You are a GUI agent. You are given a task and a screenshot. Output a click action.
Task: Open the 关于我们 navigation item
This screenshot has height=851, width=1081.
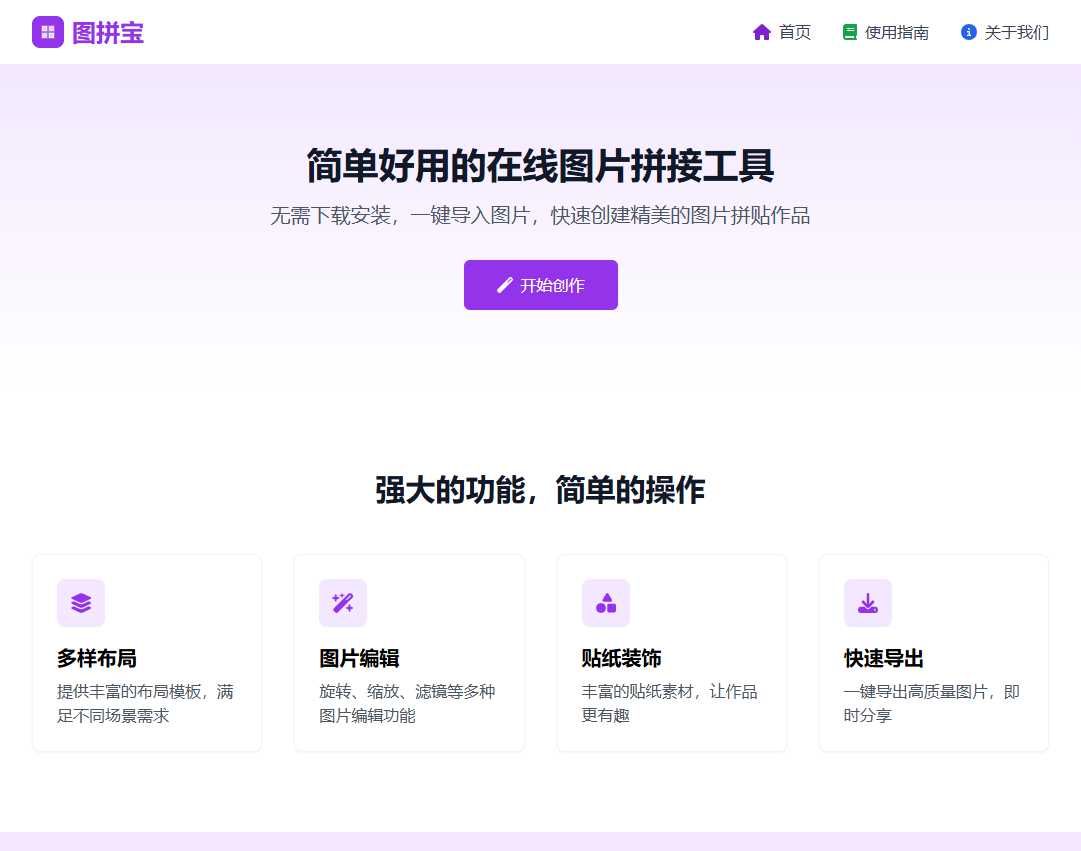pyautogui.click(x=1014, y=32)
